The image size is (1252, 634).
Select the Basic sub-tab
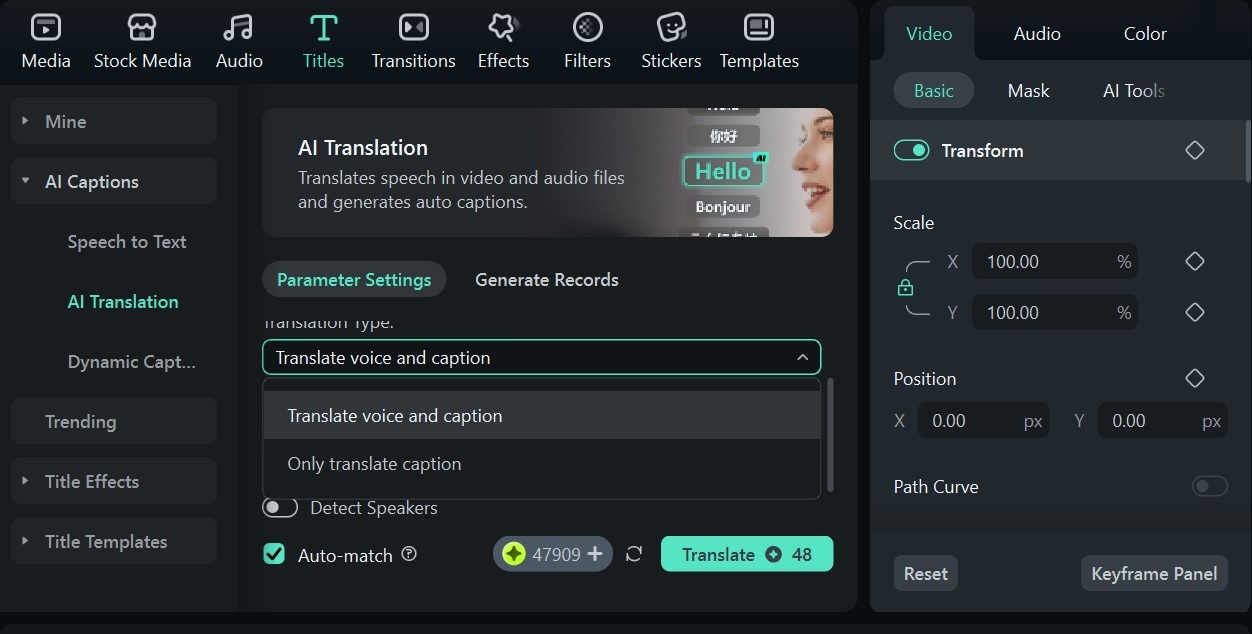933,90
